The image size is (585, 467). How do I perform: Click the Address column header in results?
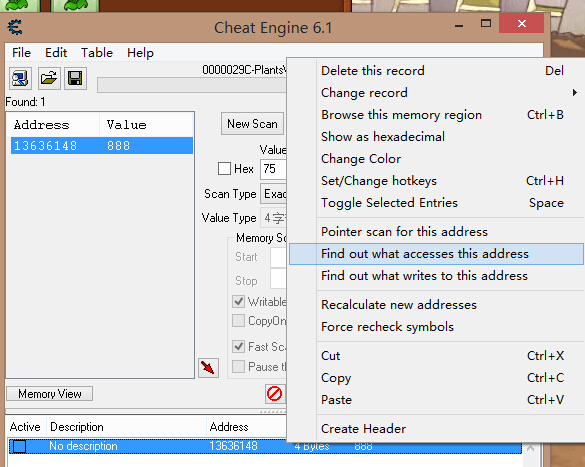pyautogui.click(x=54, y=125)
